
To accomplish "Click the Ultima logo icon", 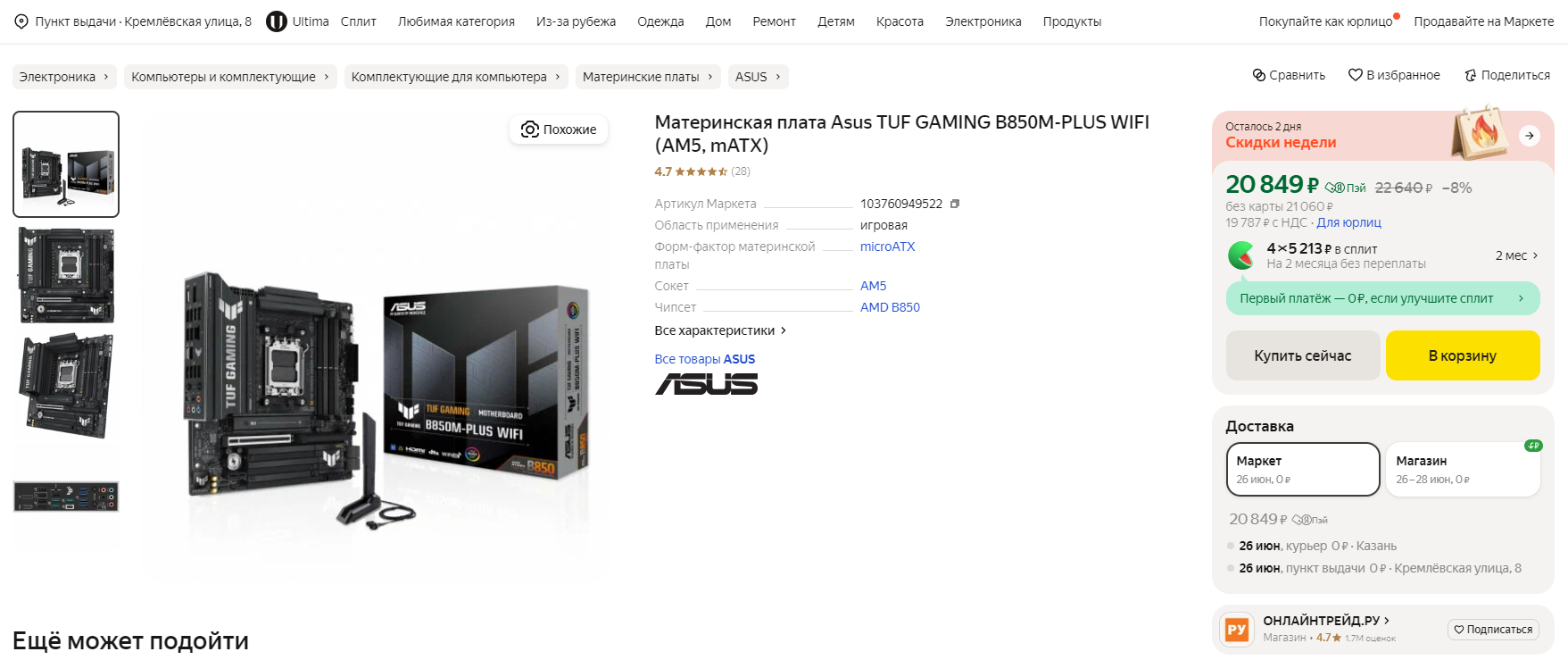I will tap(277, 21).
